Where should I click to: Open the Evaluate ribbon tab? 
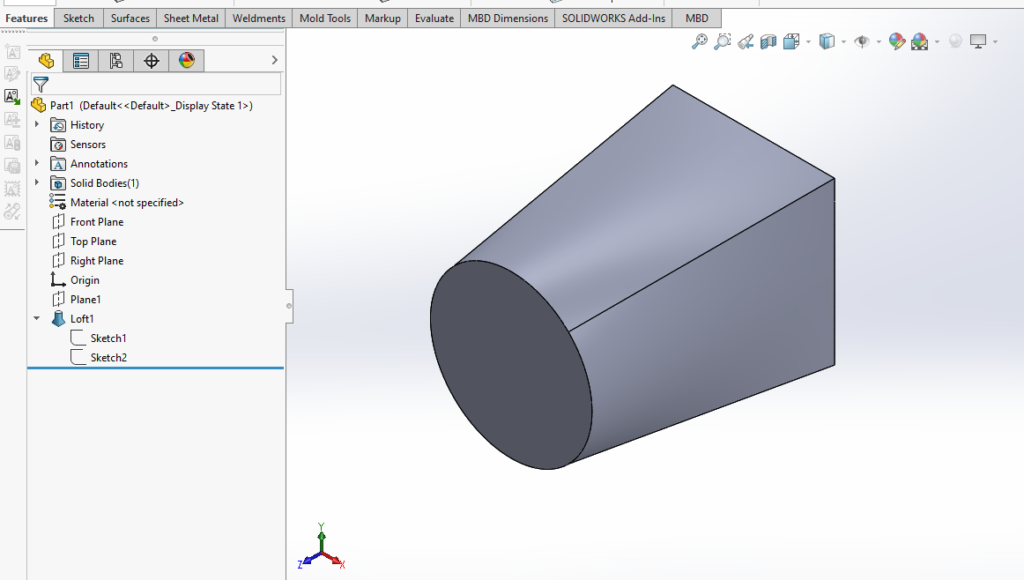point(433,17)
